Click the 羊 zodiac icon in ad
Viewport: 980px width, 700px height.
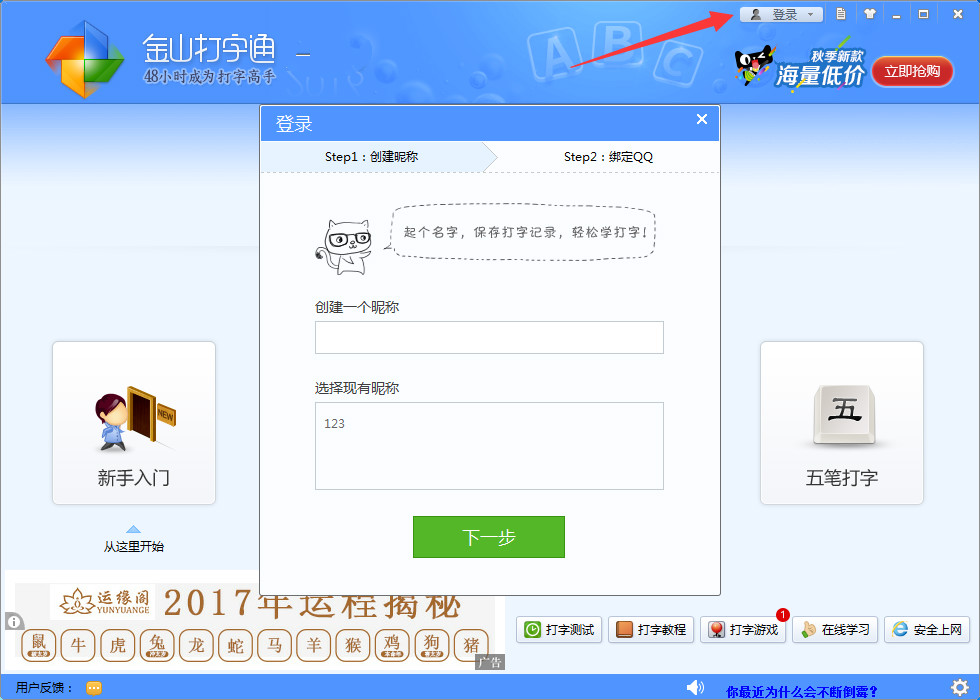314,646
